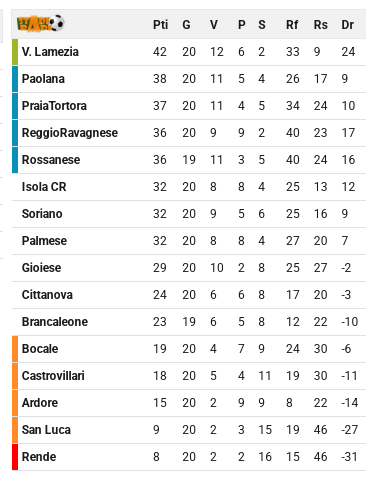Select Isola CR row
366x480 pixels.
pyautogui.click(x=189, y=187)
